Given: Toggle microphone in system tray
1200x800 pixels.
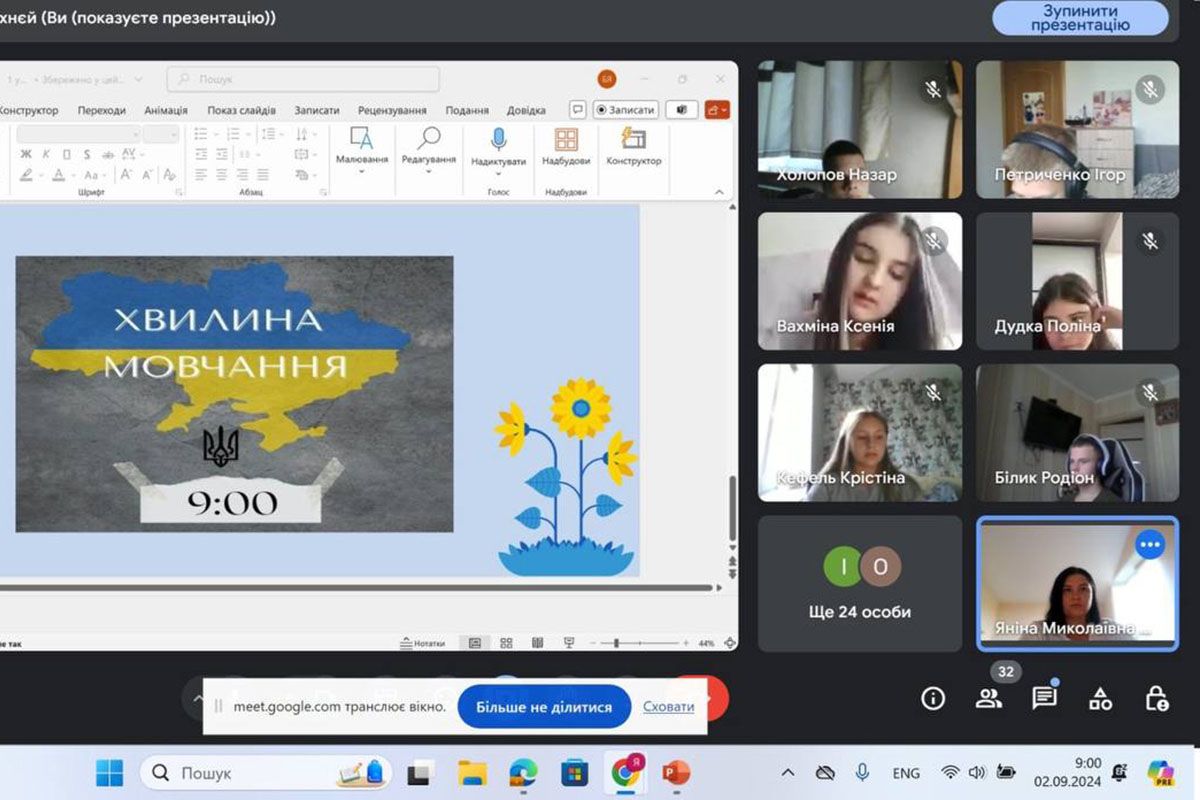Looking at the screenshot, I should click(862, 772).
